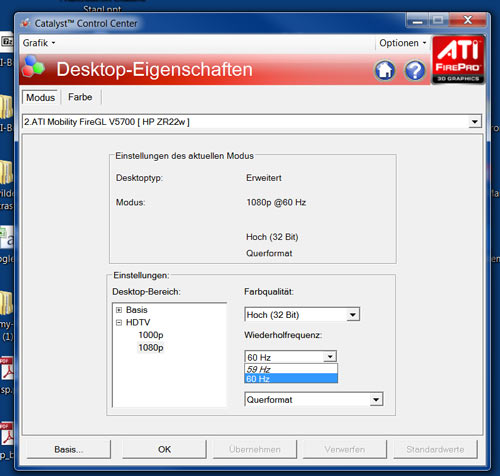Click the Verwerfen button
Screen dimensions: 500x476
coord(345,449)
